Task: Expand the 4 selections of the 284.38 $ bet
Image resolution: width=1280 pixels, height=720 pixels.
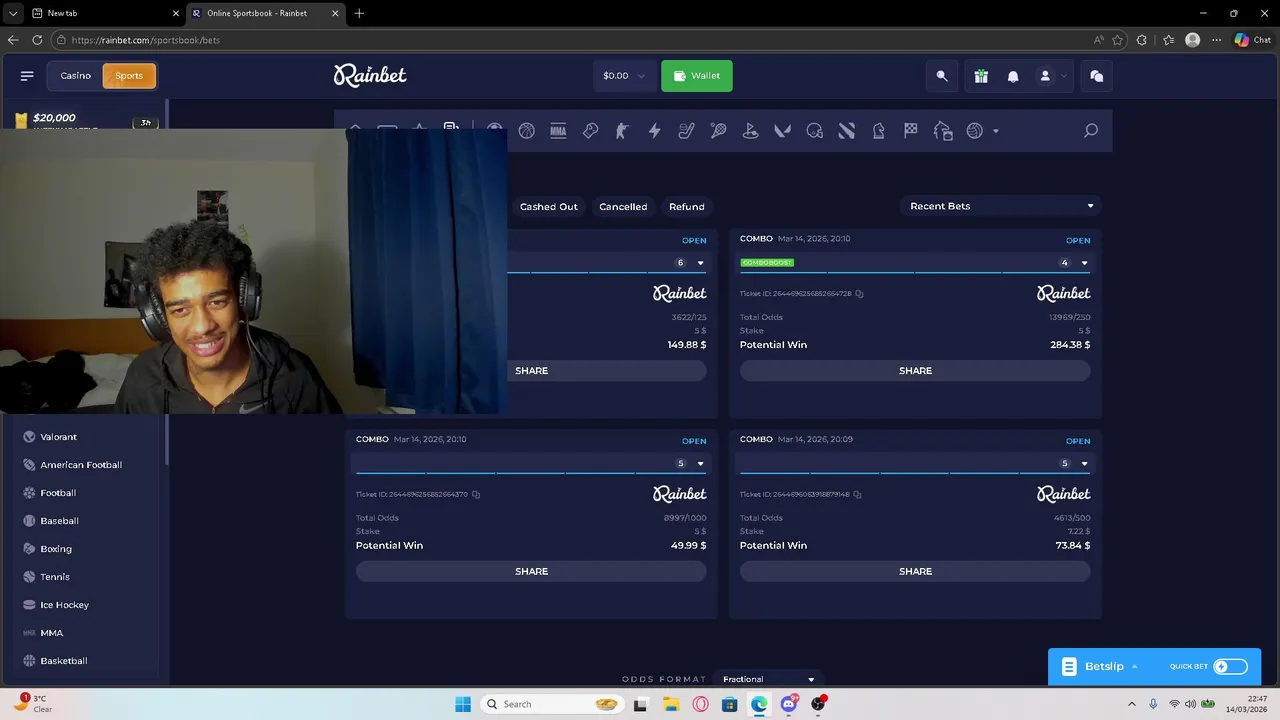Action: pos(1084,263)
